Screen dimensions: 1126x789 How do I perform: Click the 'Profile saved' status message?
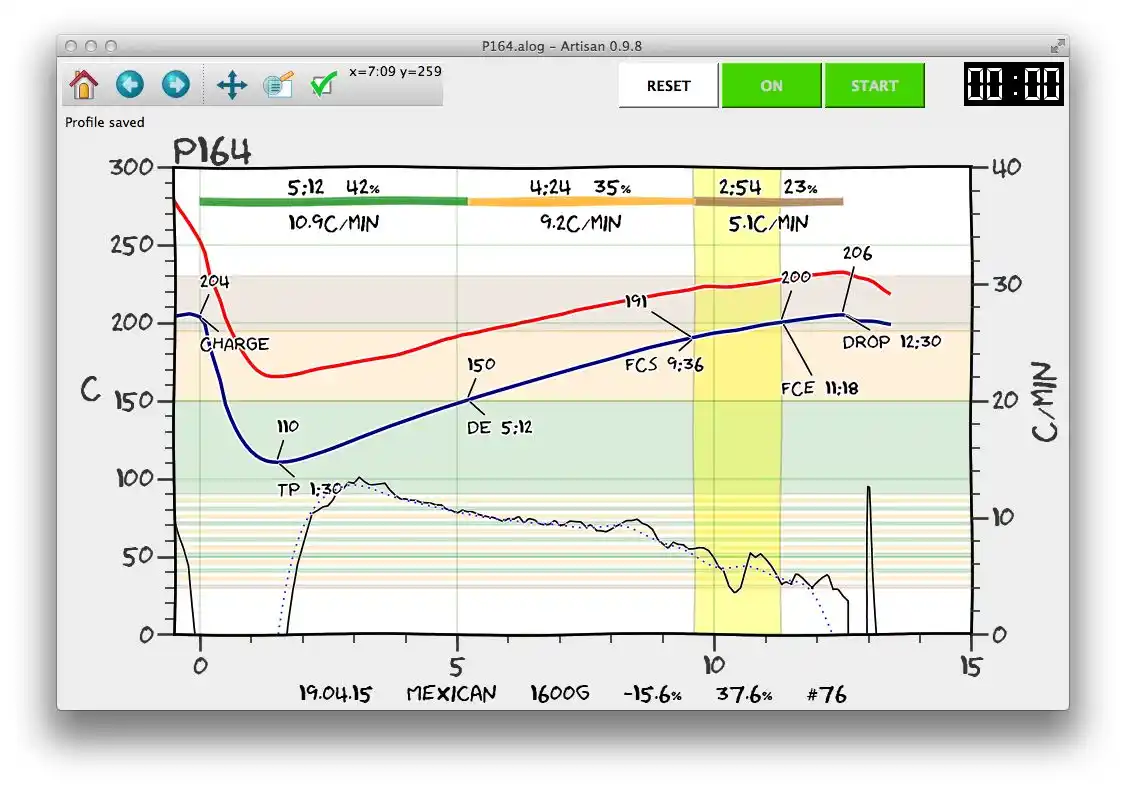tap(105, 122)
